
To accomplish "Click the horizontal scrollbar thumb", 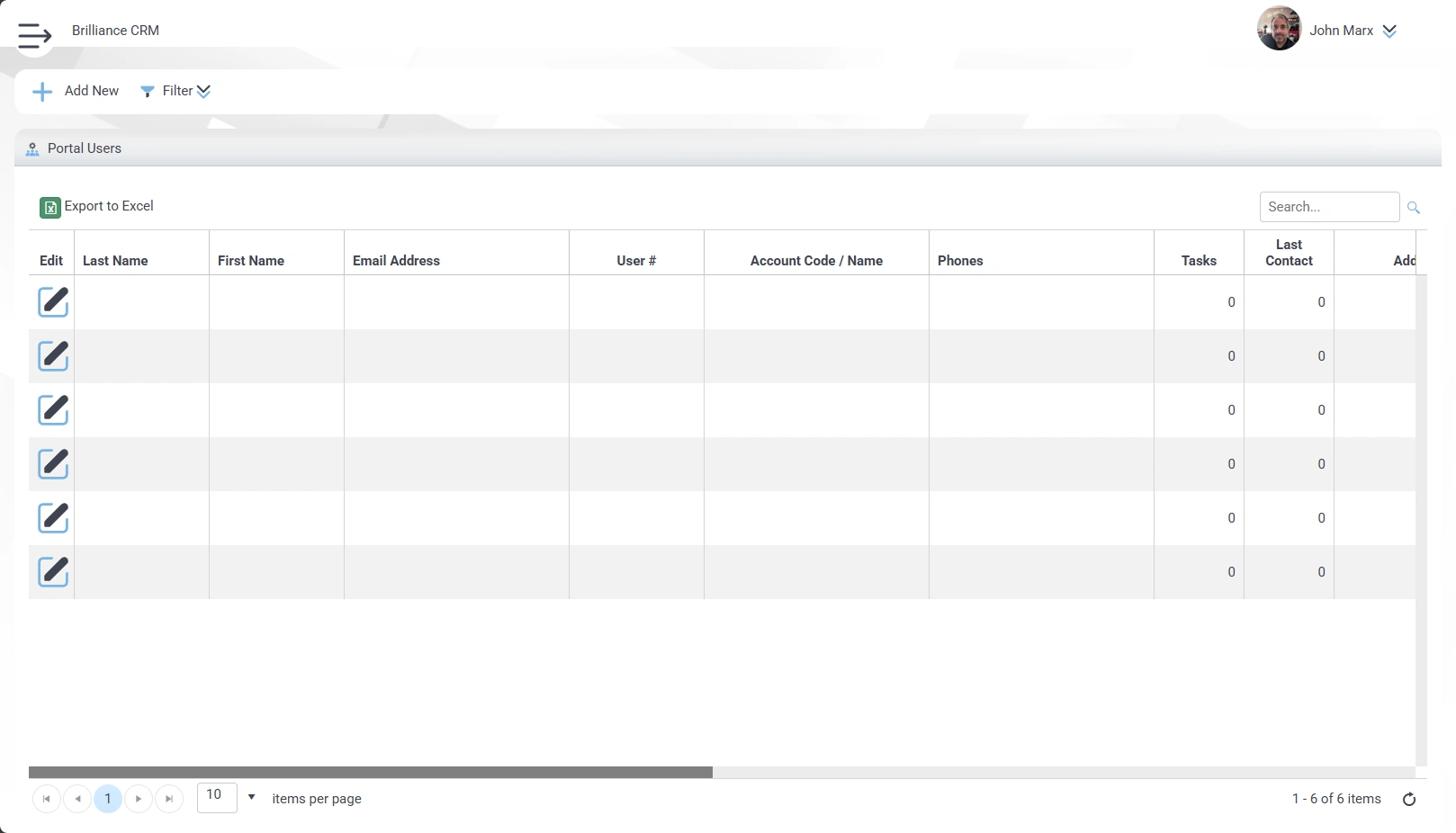I will point(370,773).
